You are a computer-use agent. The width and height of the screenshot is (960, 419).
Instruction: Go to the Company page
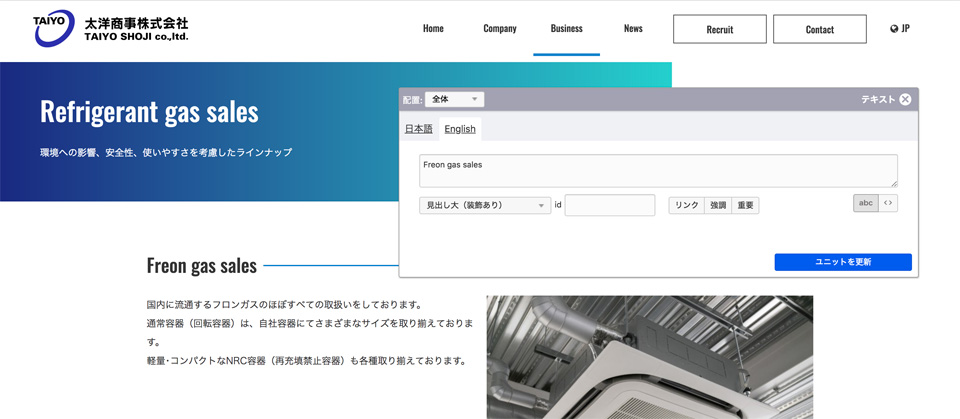coord(499,29)
